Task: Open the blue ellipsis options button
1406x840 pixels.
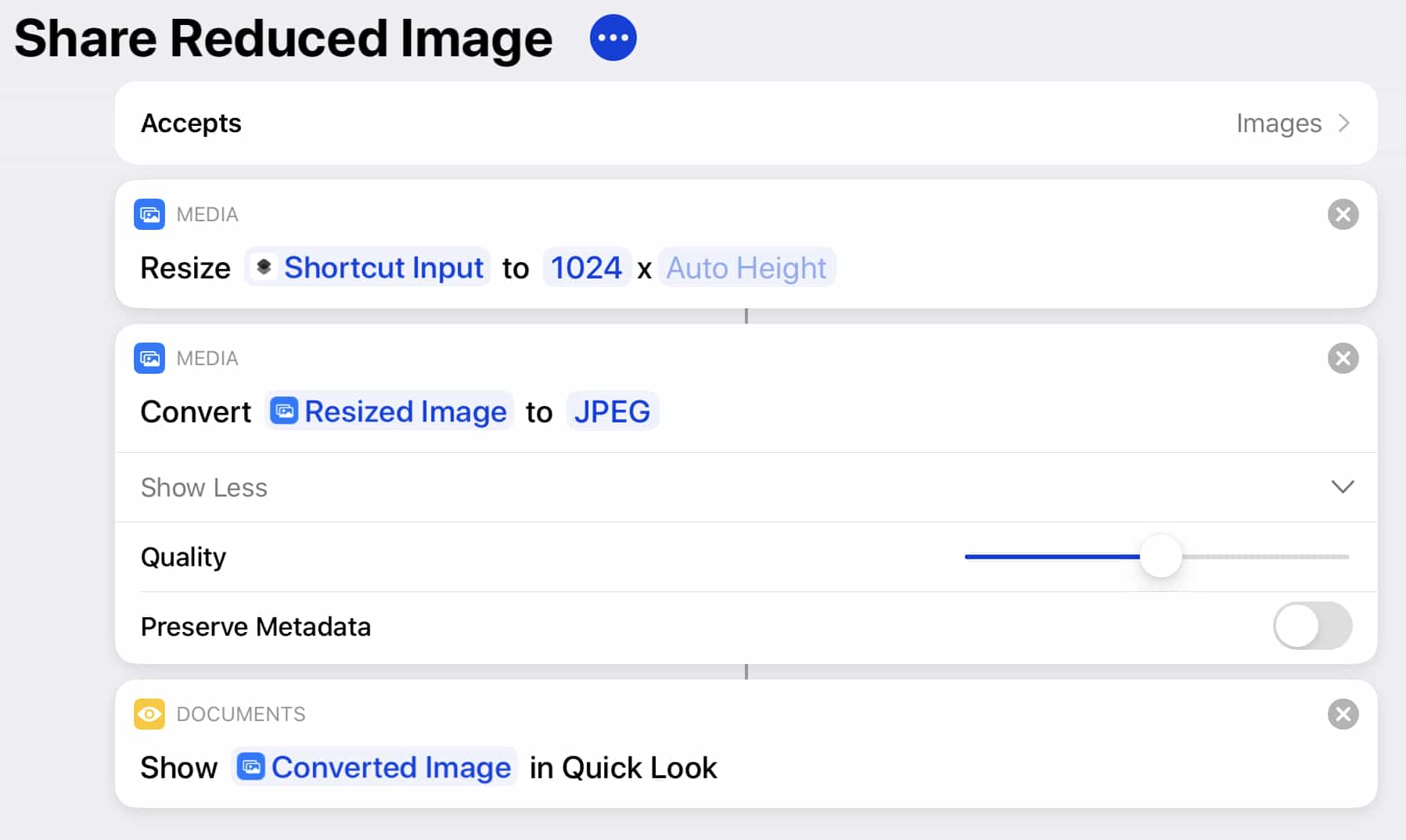Action: coord(613,38)
